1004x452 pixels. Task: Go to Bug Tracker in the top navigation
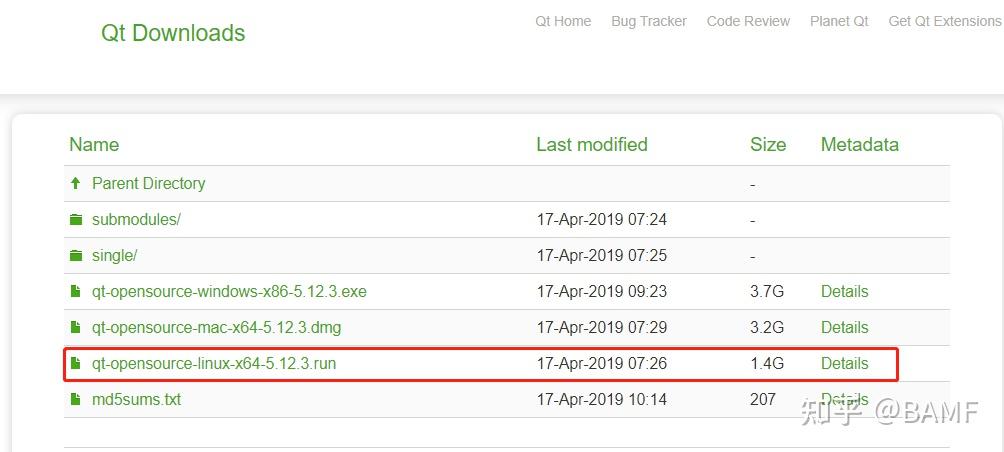point(649,21)
